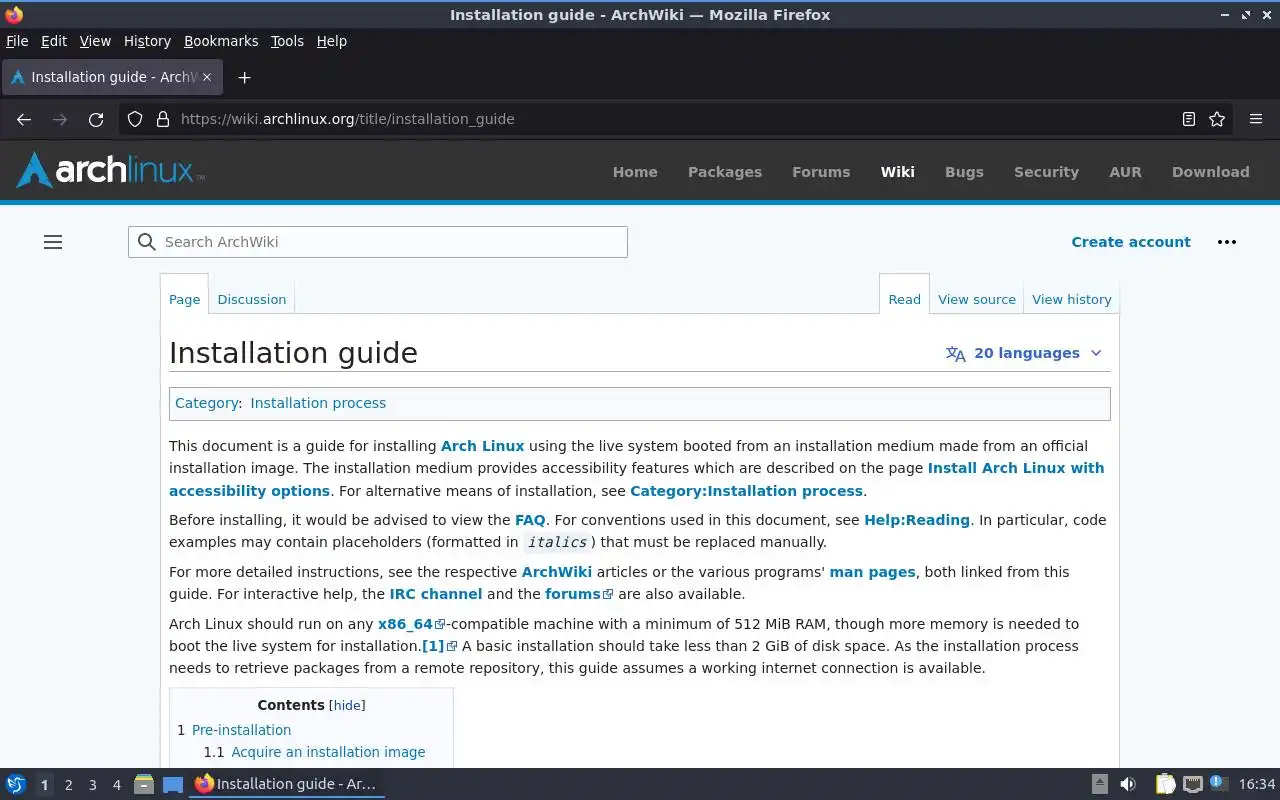Screen dimensions: 1280x800
Task: Open a new tab with the plus button
Action: pyautogui.click(x=244, y=77)
